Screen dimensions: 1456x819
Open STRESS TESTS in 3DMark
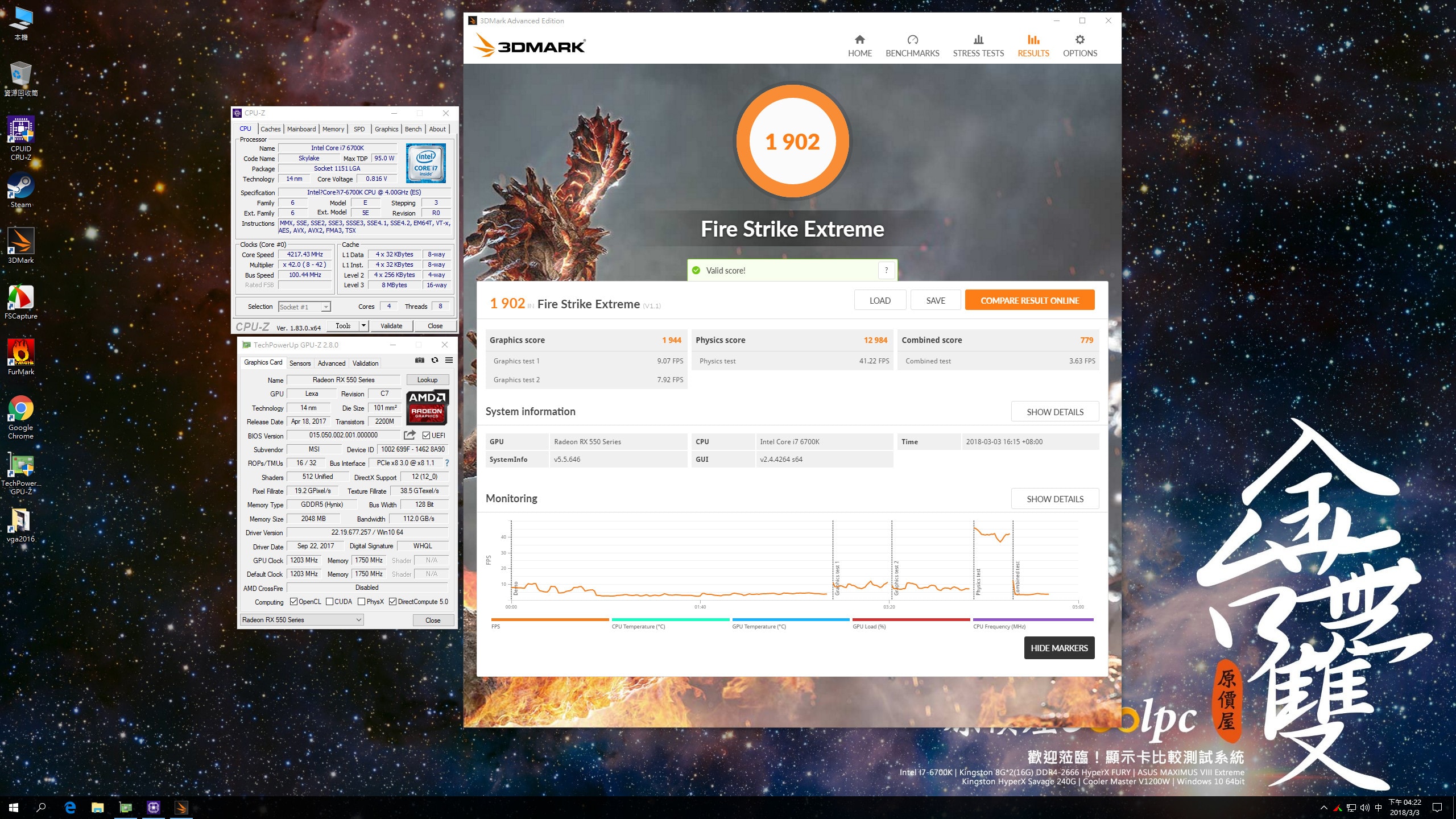click(x=978, y=46)
